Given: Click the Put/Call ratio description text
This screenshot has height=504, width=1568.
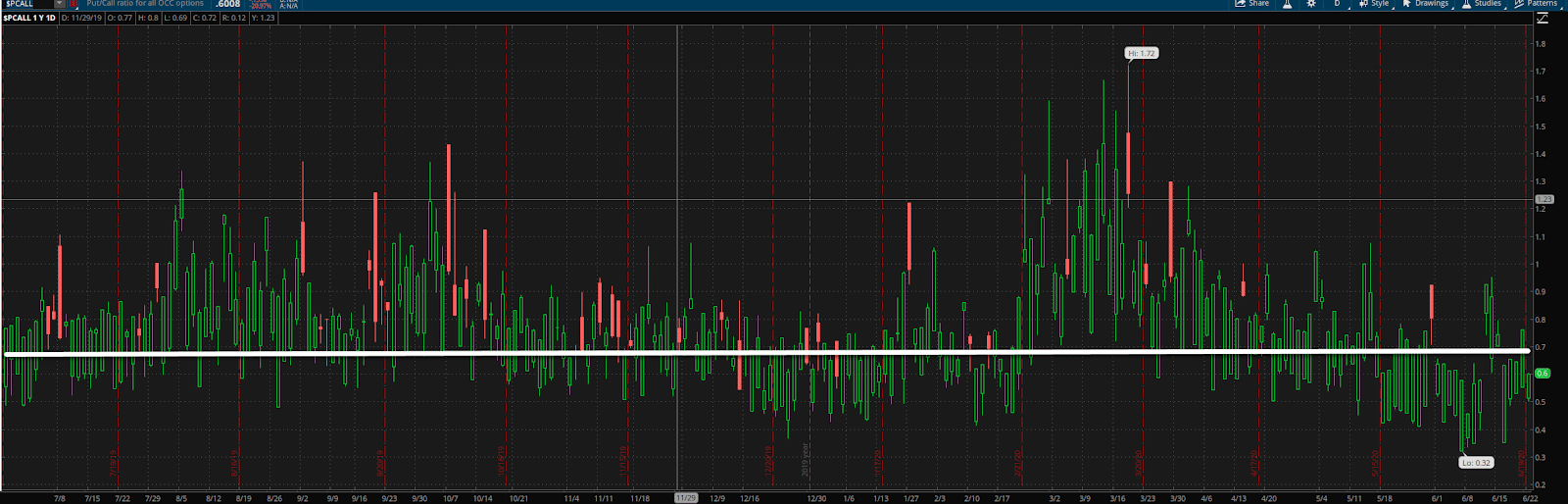Looking at the screenshot, I should pos(145,4).
